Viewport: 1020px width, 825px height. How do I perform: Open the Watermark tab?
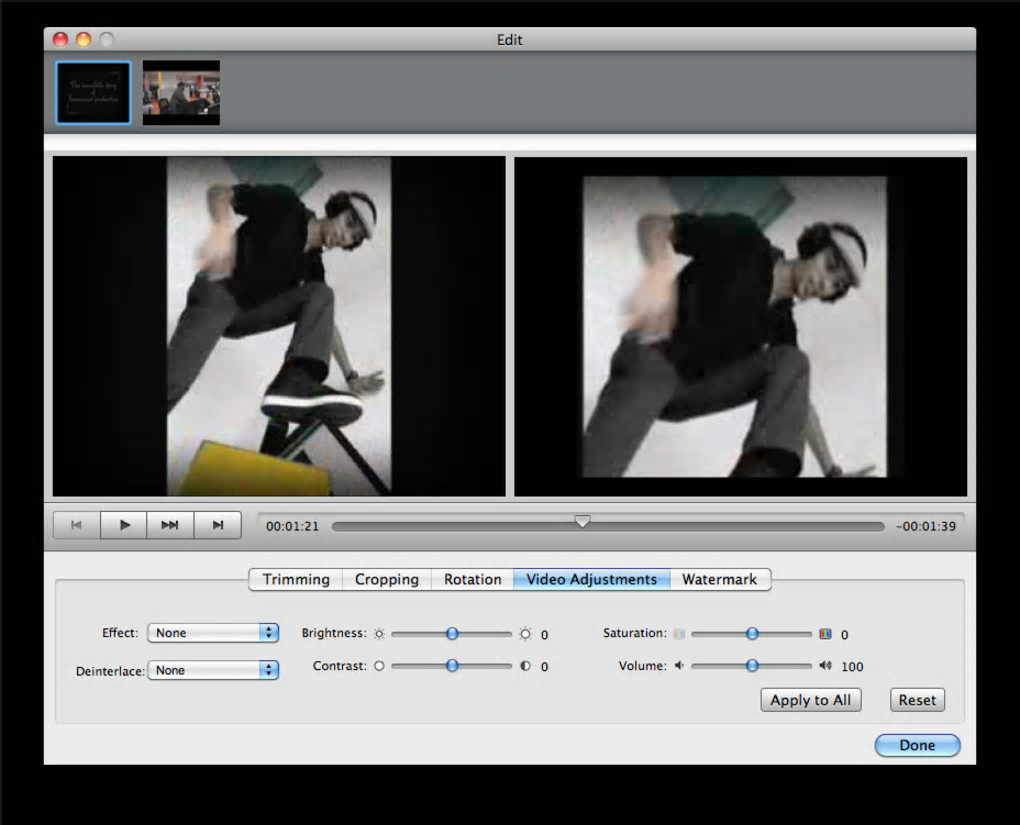pyautogui.click(x=719, y=580)
